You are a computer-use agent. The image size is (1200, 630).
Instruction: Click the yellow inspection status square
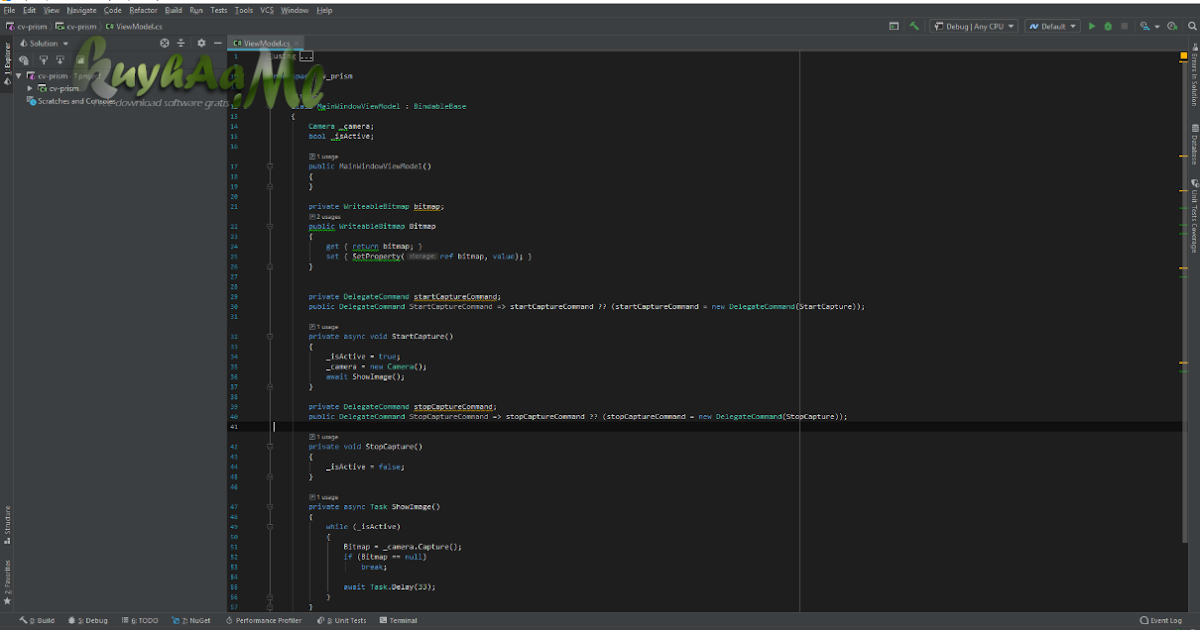(1182, 56)
